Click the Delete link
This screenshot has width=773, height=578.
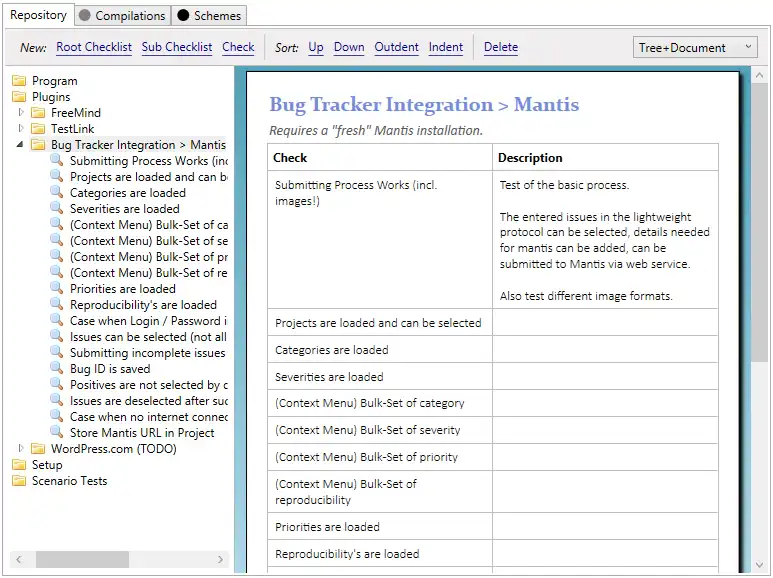[x=501, y=47]
